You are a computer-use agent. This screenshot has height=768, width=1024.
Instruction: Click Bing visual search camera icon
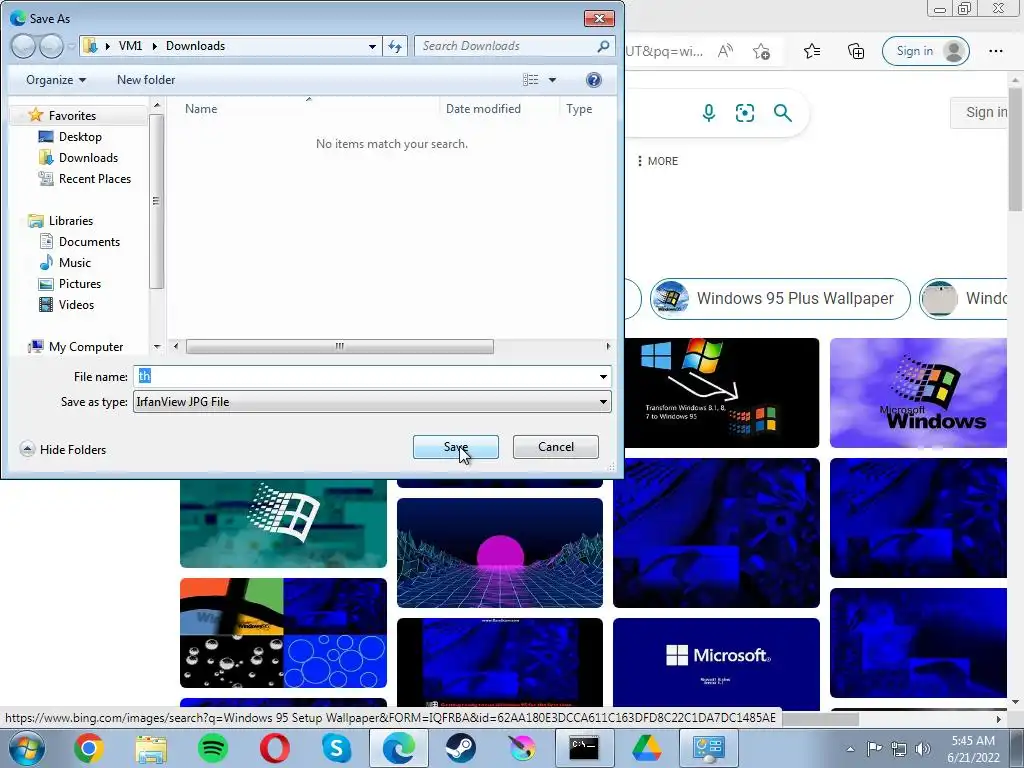pyautogui.click(x=745, y=113)
